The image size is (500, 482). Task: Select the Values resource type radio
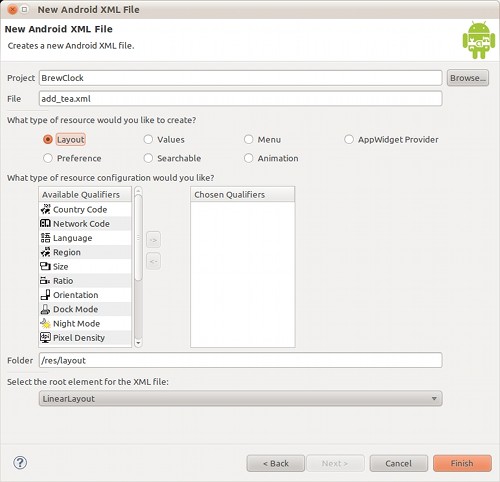tap(148, 139)
